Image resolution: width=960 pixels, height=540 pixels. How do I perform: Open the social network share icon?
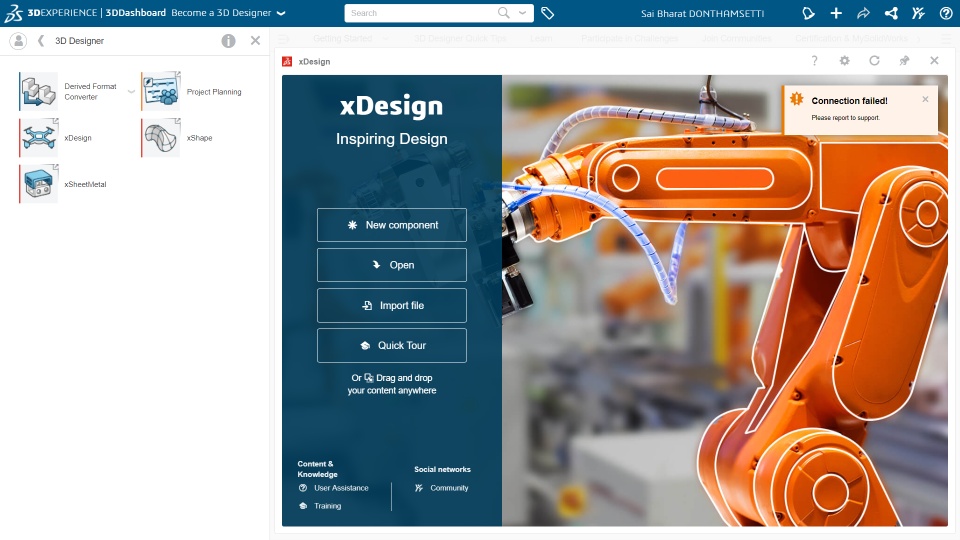pos(891,13)
